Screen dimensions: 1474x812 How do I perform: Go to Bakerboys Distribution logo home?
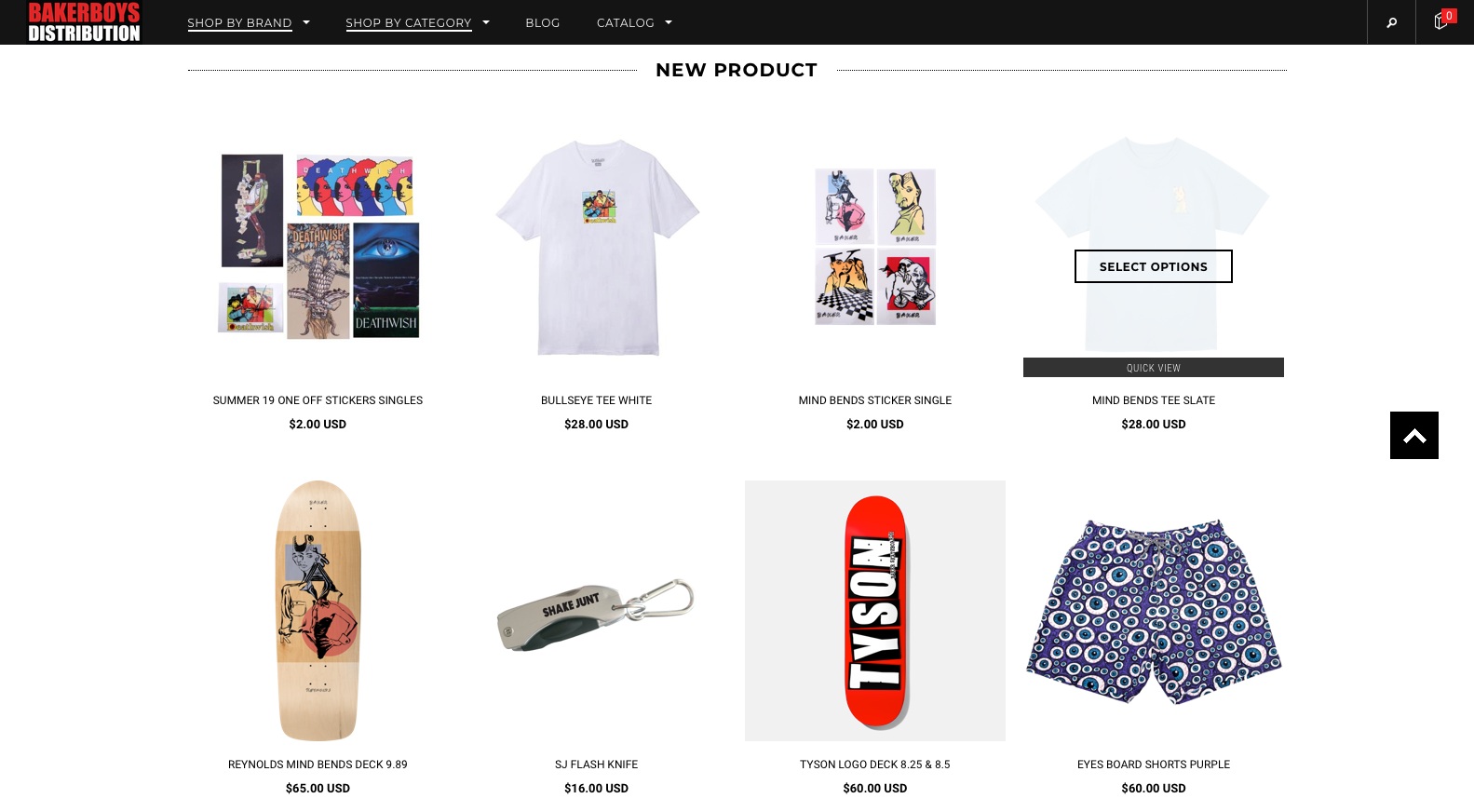pos(84,22)
